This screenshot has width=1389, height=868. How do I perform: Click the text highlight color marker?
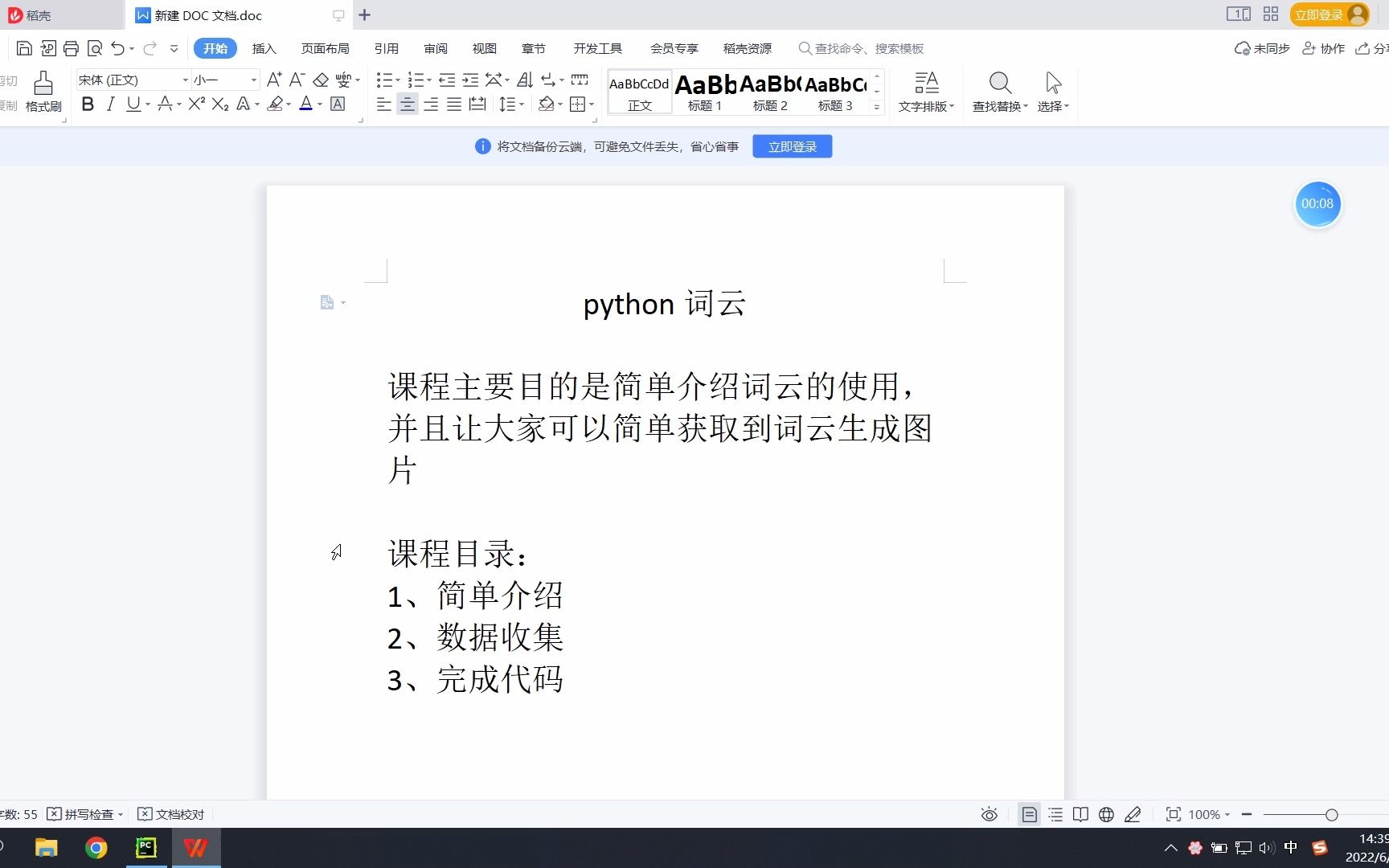pyautogui.click(x=275, y=104)
